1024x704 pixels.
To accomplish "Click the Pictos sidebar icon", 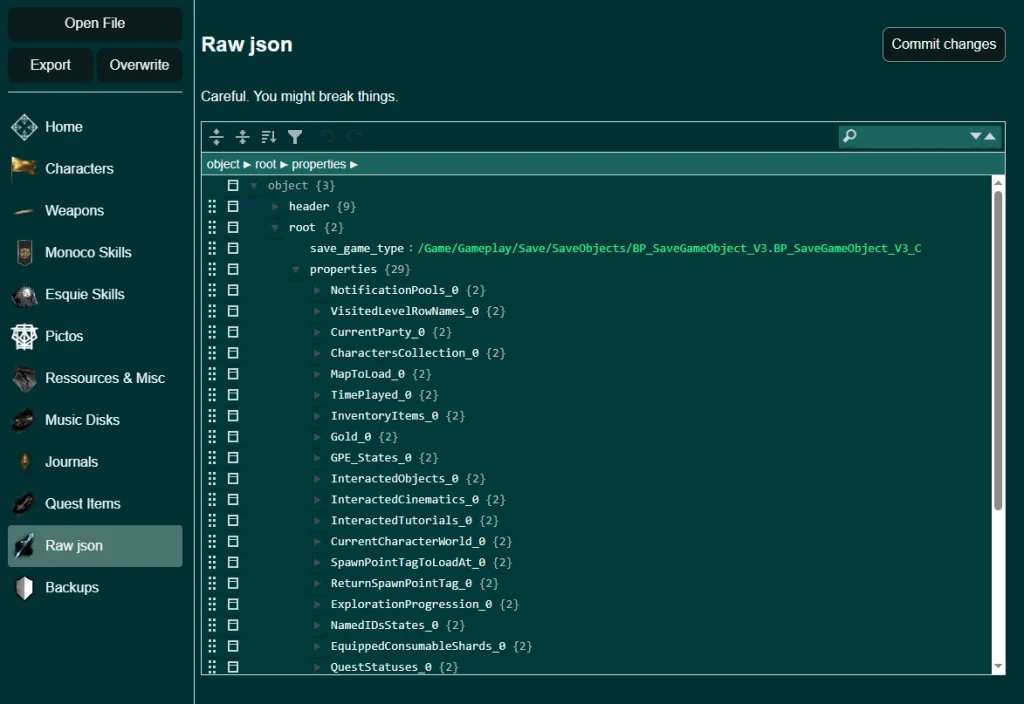I will [x=24, y=337].
